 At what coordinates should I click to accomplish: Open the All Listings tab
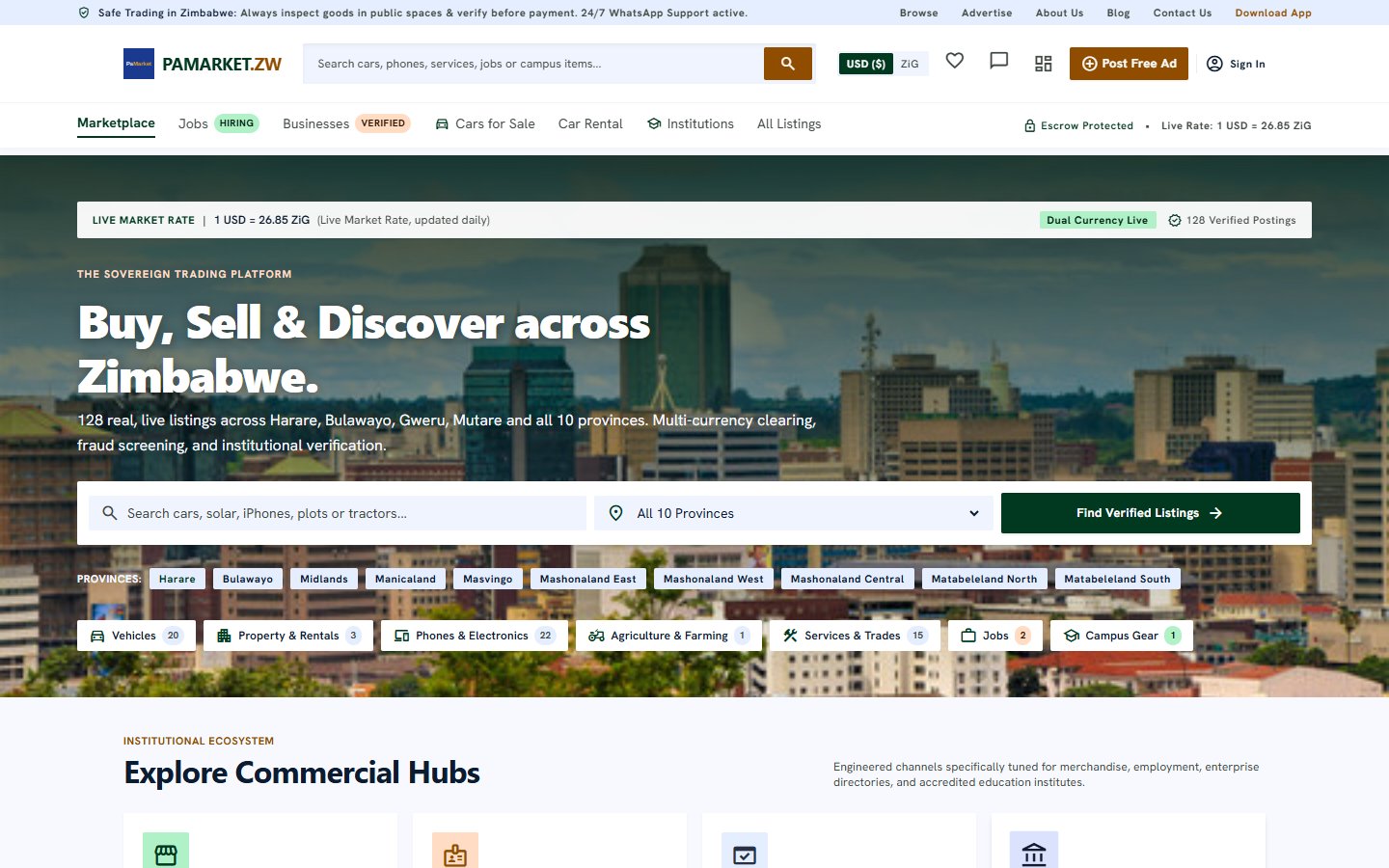tap(789, 123)
